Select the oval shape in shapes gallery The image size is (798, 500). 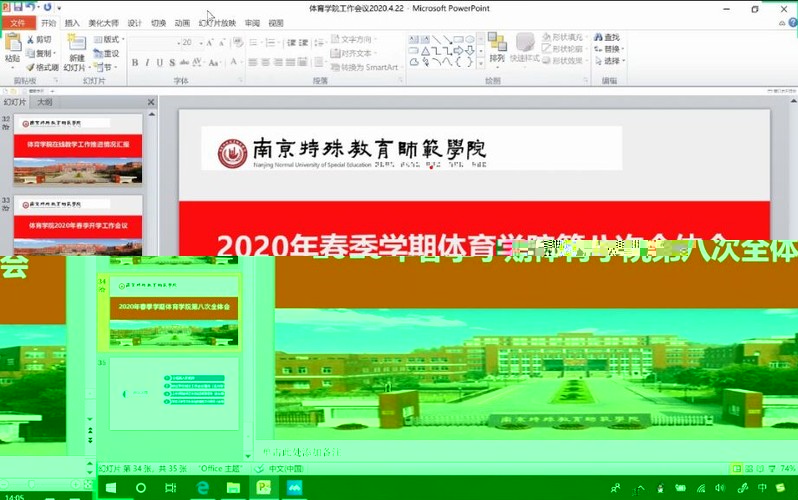pyautogui.click(x=470, y=39)
